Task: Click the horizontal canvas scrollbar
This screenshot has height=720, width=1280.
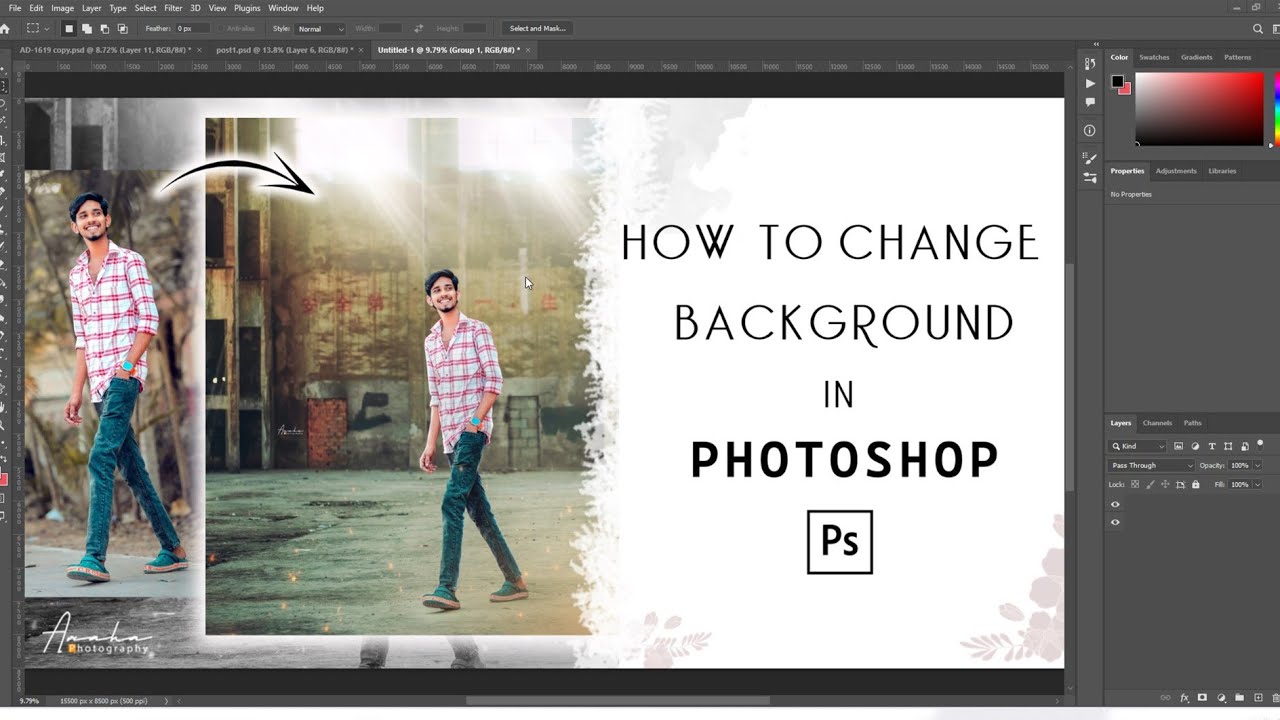Action: pyautogui.click(x=617, y=701)
